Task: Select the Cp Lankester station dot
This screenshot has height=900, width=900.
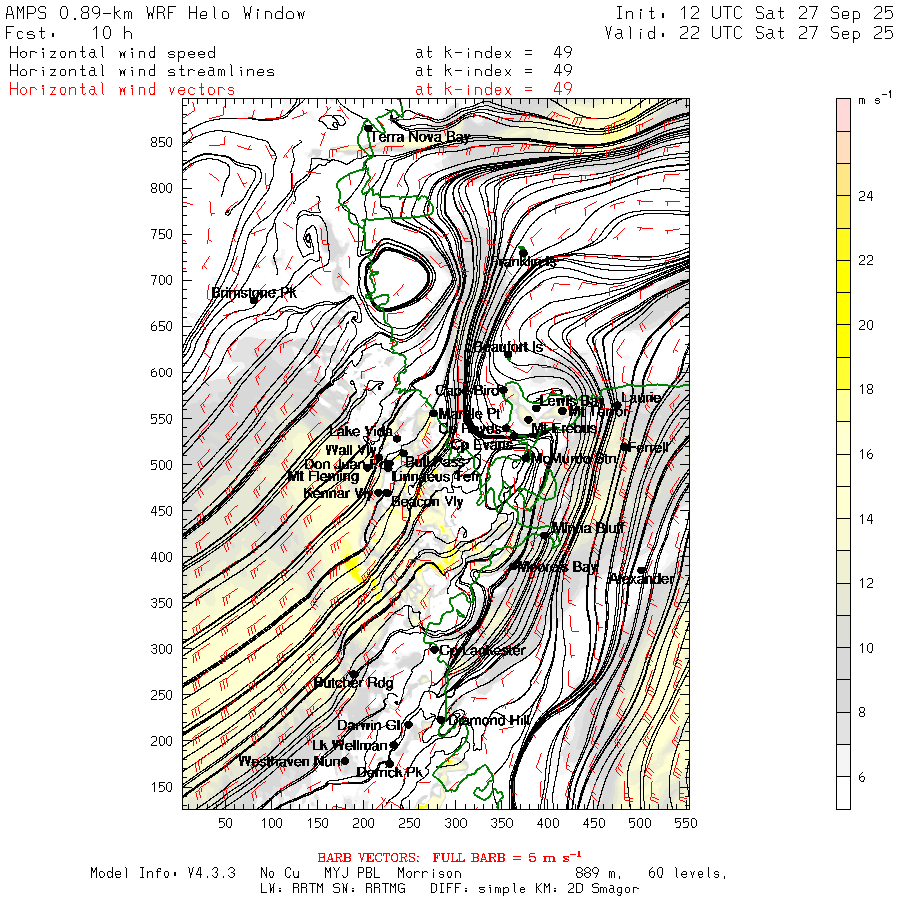Action: (434, 650)
